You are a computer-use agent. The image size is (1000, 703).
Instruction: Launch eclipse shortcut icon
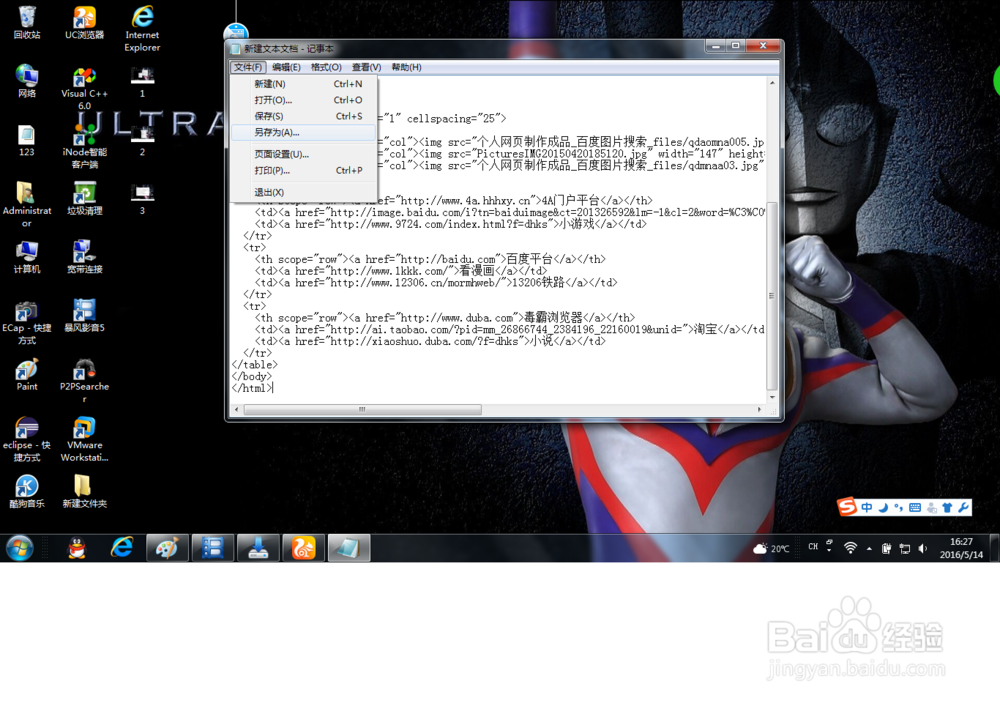[x=27, y=439]
